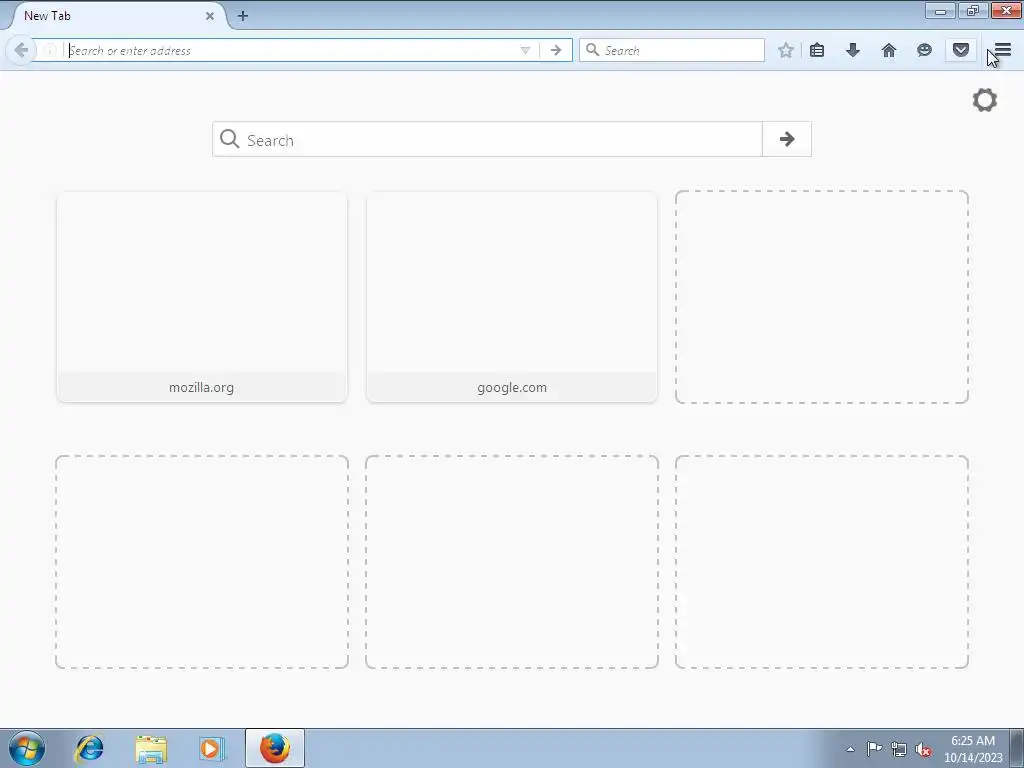Open the address bar history dropdown
Screen dimensions: 1024x768
click(525, 50)
